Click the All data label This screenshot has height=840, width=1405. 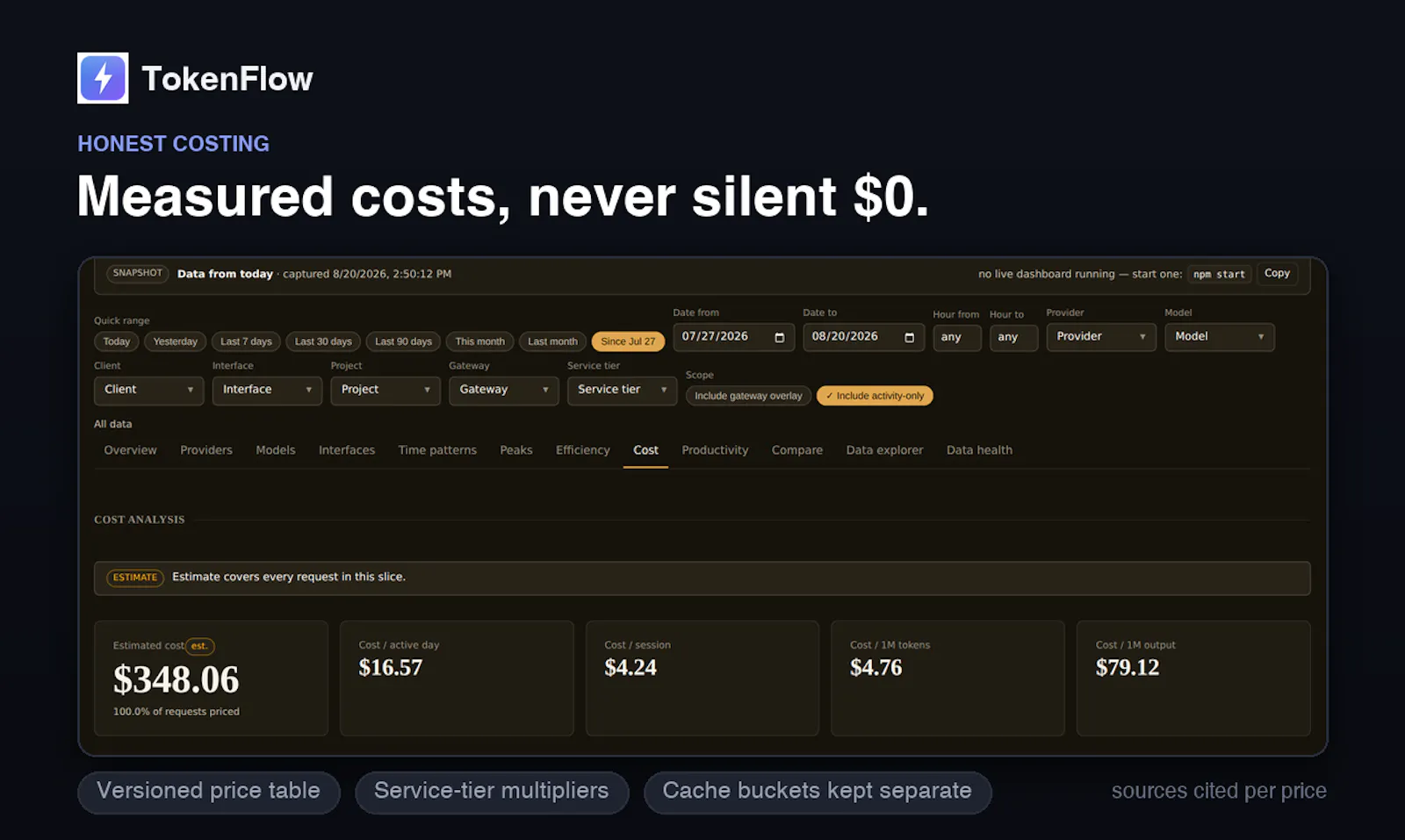(x=113, y=424)
